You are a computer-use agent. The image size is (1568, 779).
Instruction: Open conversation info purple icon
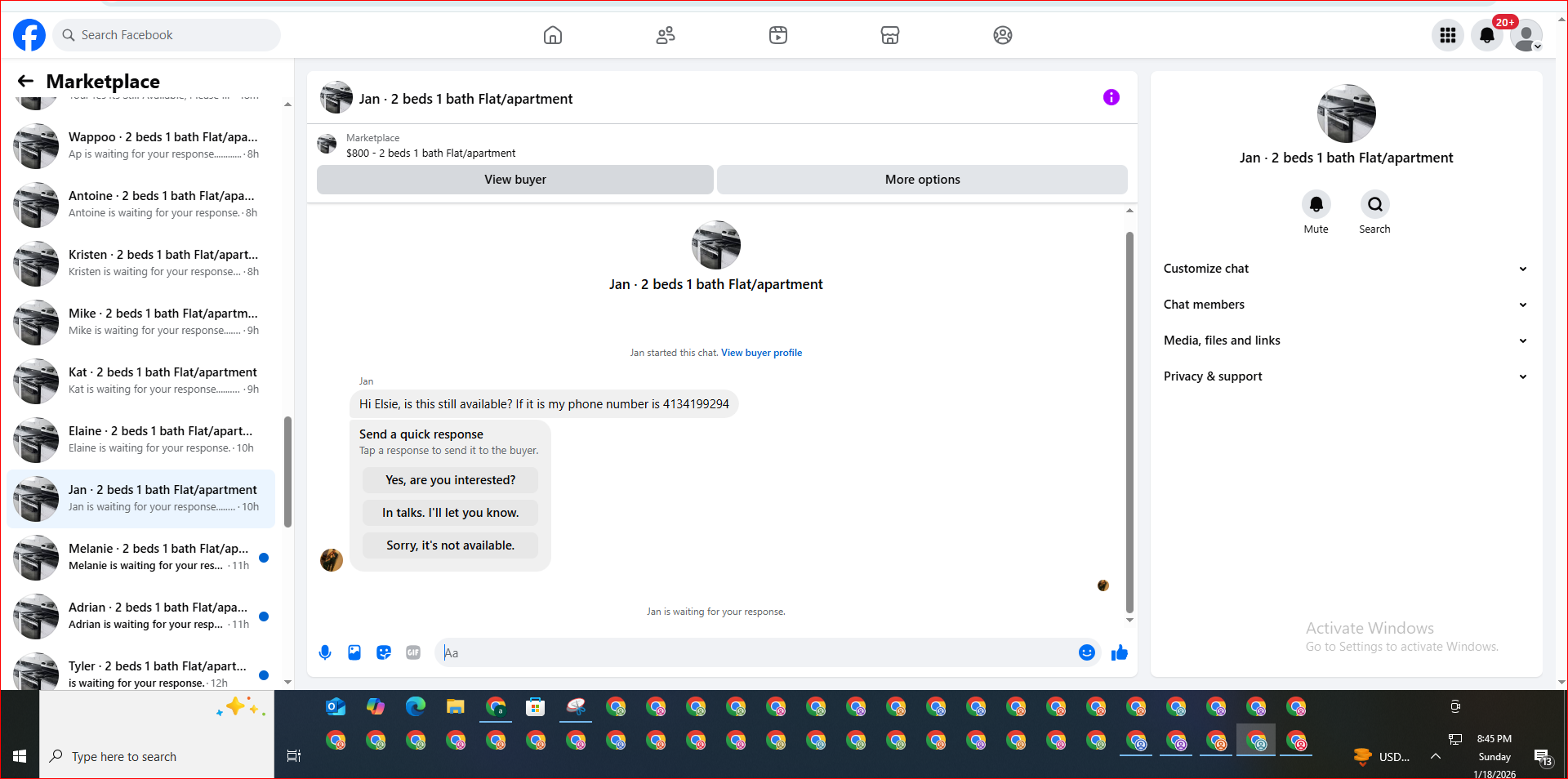click(x=1111, y=97)
